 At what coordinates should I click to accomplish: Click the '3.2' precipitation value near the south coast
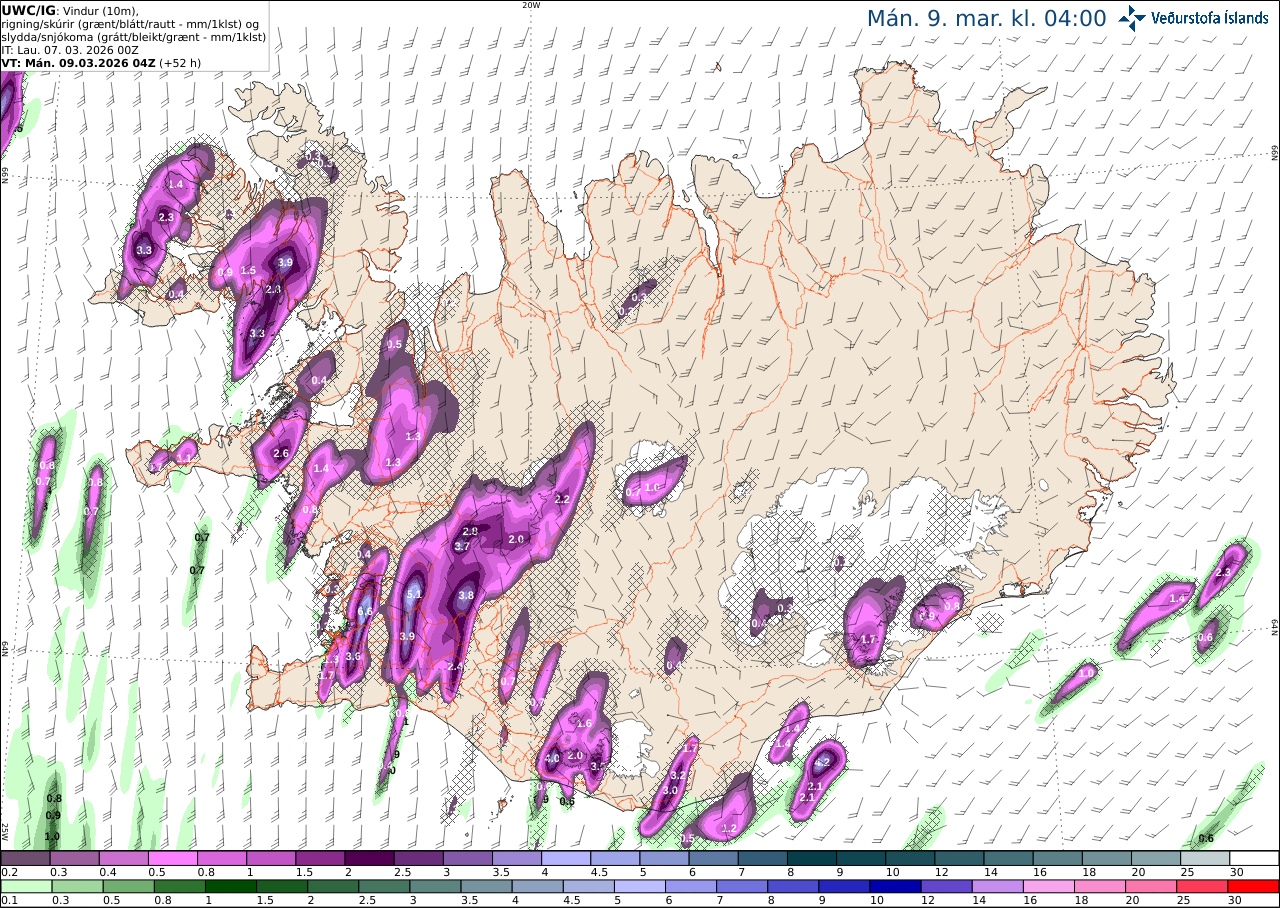click(x=677, y=776)
